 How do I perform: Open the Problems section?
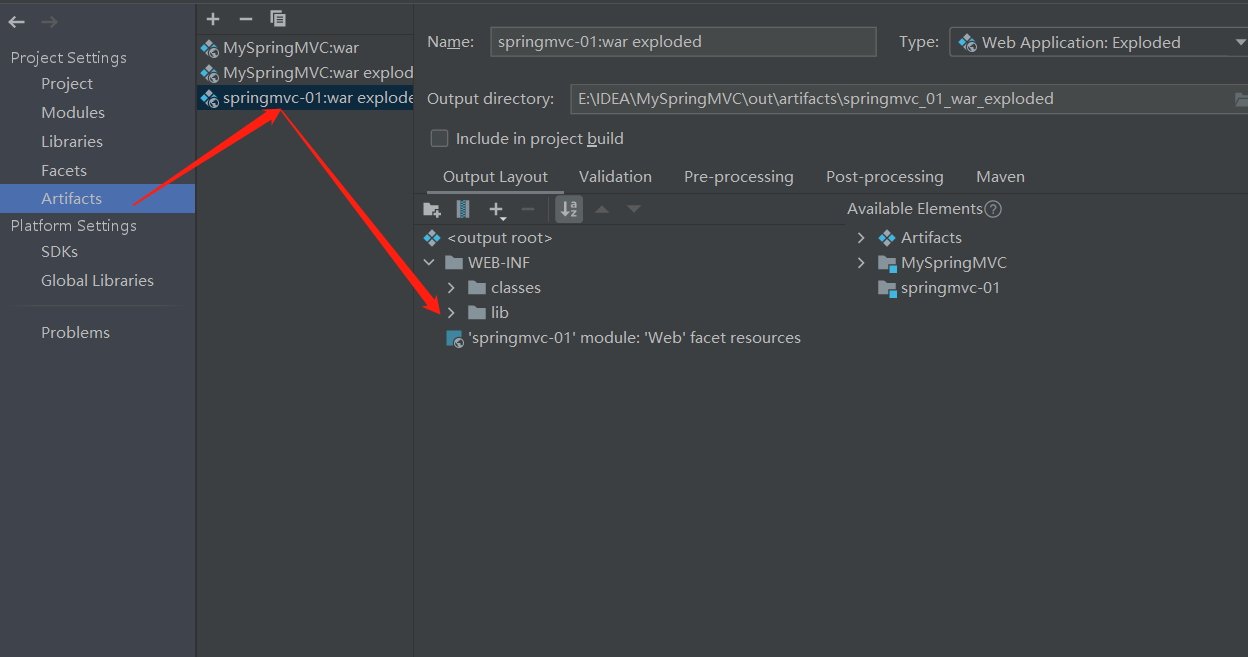click(75, 333)
